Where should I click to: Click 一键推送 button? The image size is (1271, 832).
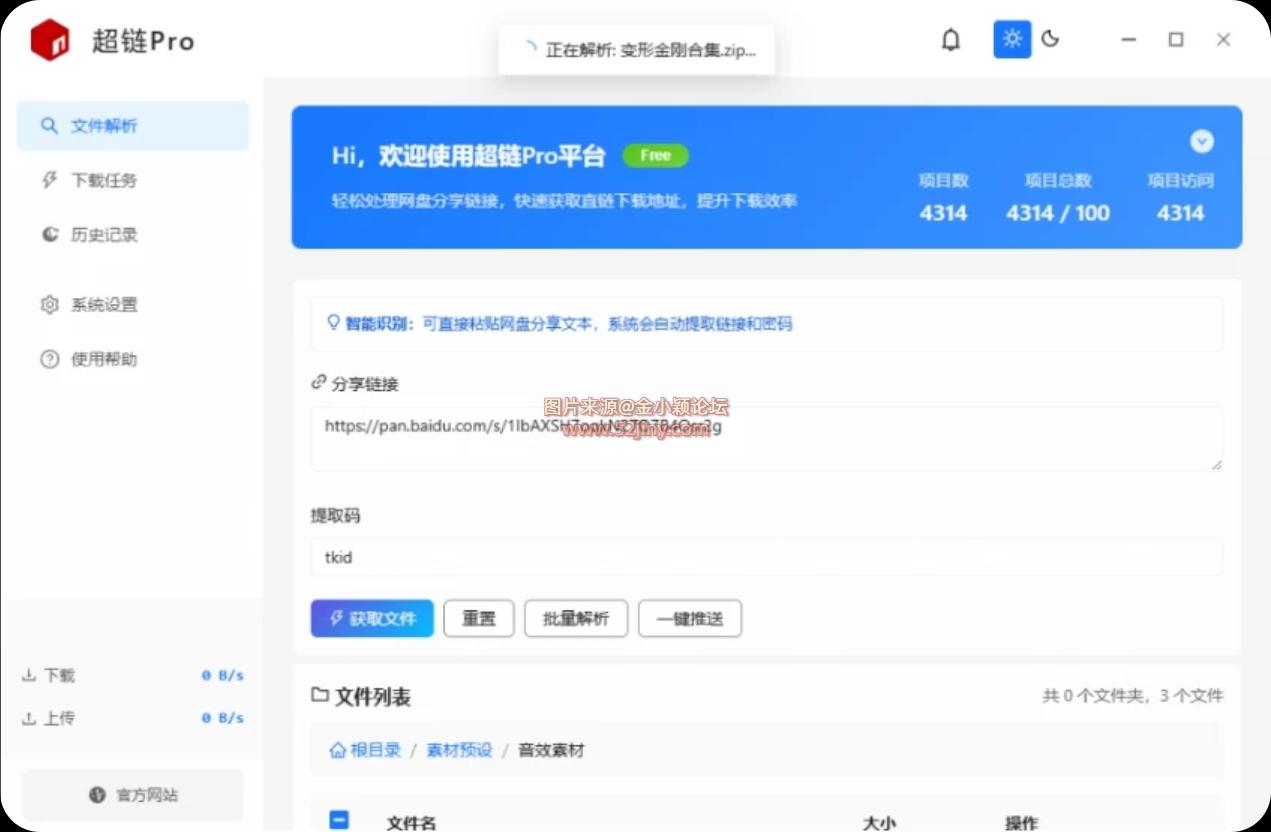[x=690, y=619]
